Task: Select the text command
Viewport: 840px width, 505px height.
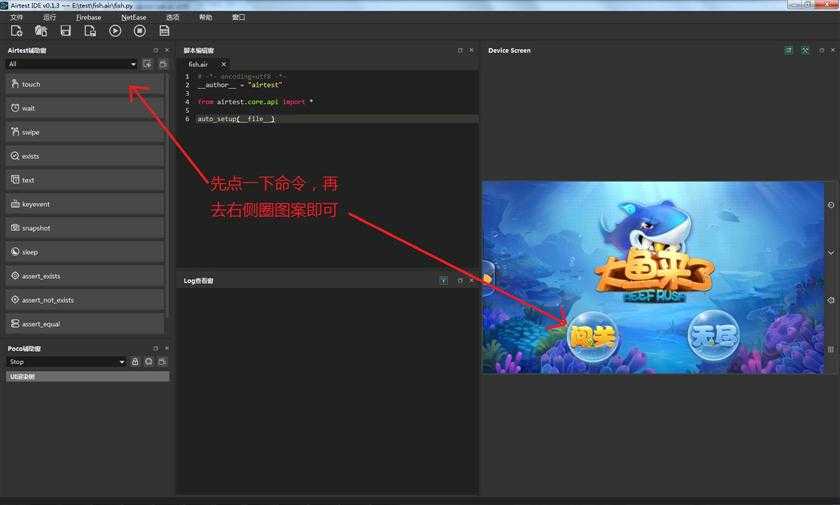Action: (85, 180)
